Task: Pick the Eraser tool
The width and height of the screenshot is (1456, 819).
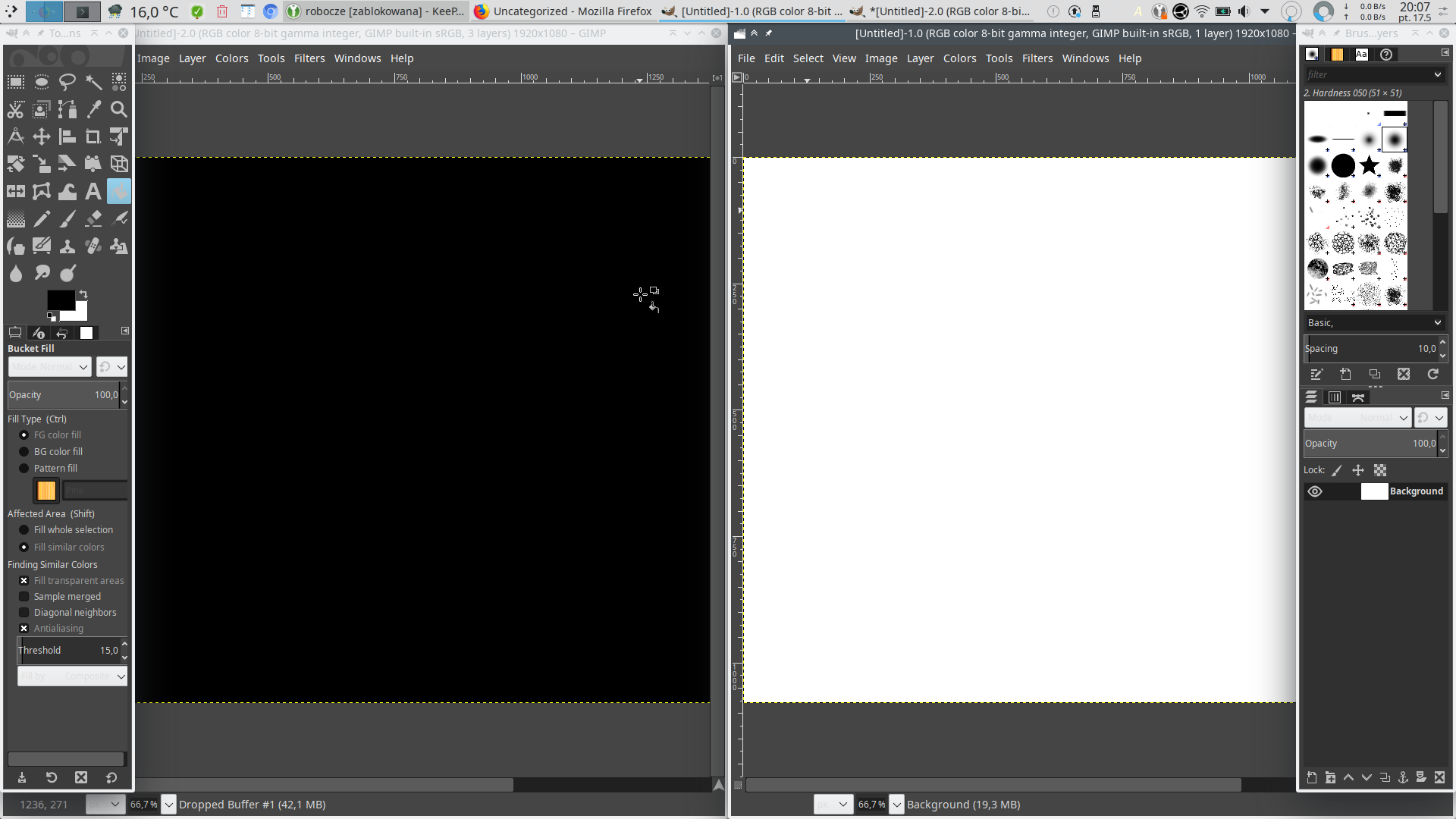Action: [93, 219]
